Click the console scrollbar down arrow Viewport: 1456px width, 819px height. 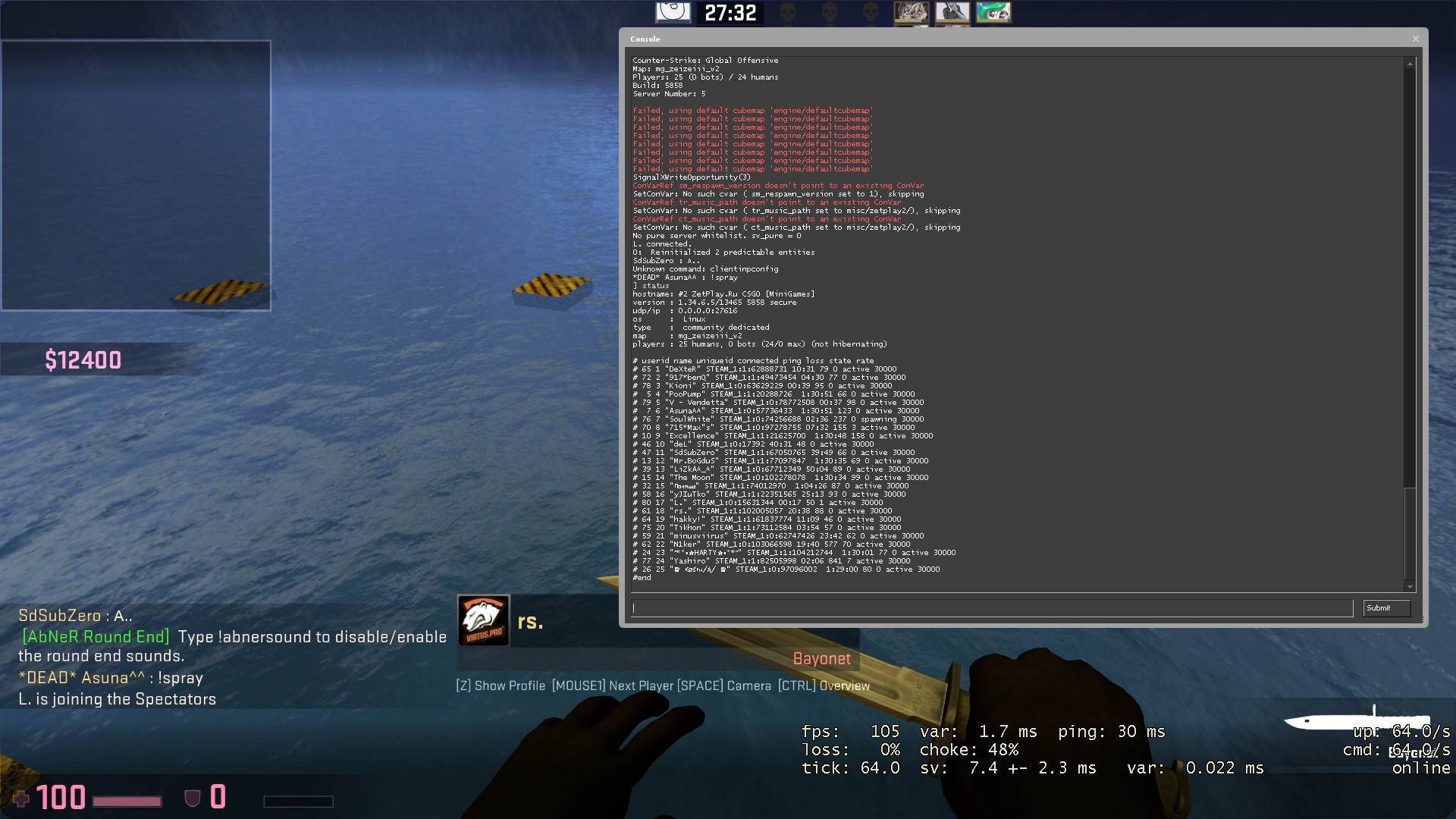coord(1410,586)
